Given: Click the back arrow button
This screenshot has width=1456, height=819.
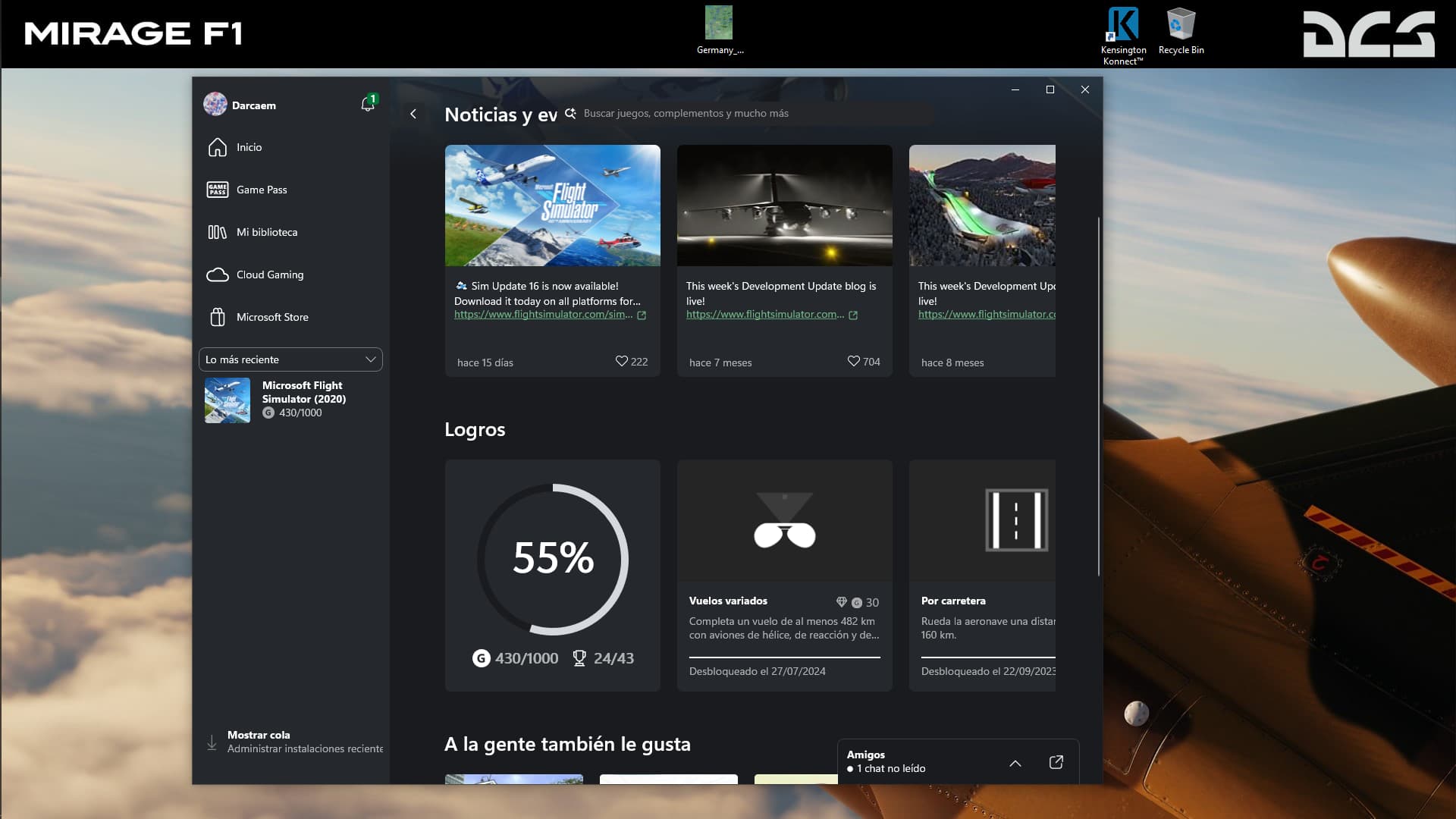Looking at the screenshot, I should [x=413, y=114].
